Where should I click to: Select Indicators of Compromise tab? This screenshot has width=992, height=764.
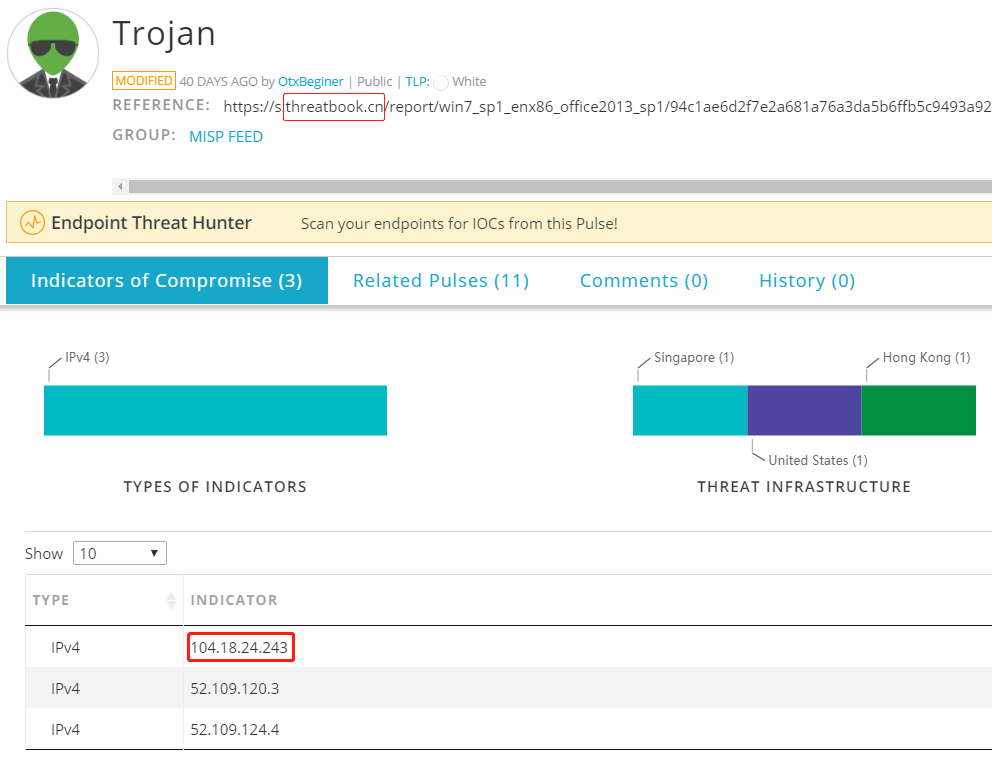point(167,280)
